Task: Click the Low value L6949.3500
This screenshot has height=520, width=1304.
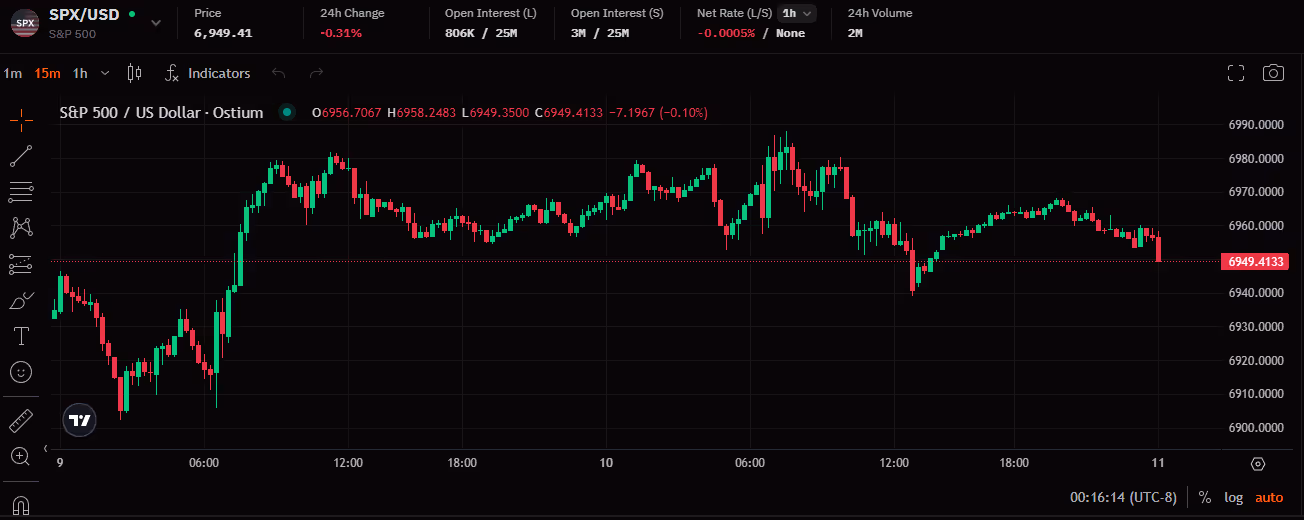Action: click(x=496, y=112)
